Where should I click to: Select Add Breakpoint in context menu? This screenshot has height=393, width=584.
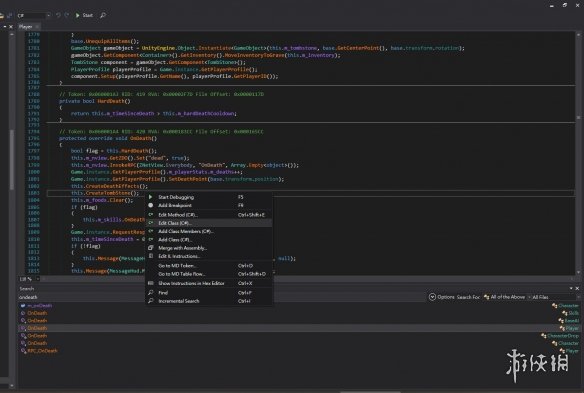point(175,205)
